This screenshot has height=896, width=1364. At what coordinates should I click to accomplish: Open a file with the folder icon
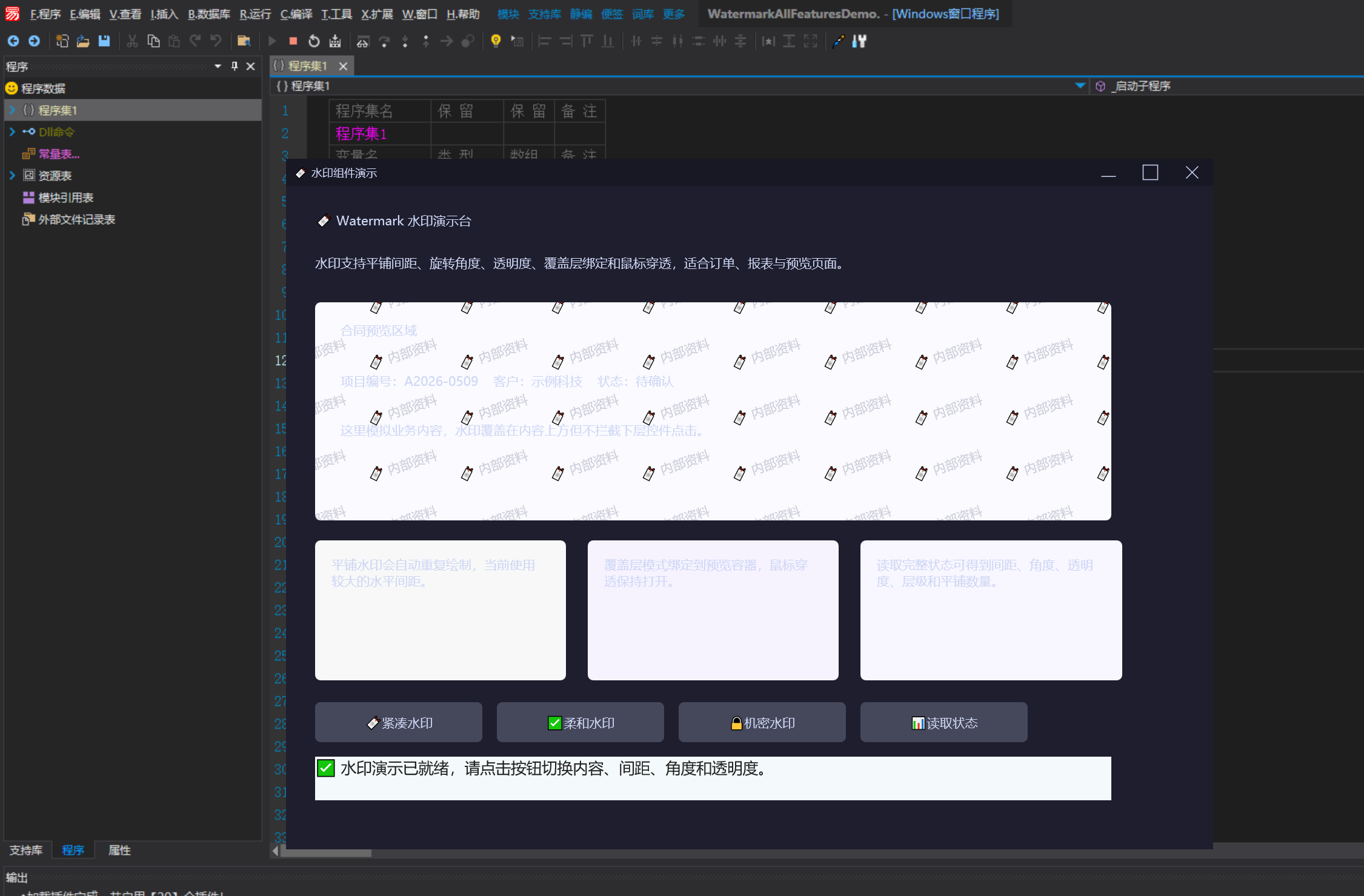pyautogui.click(x=83, y=41)
